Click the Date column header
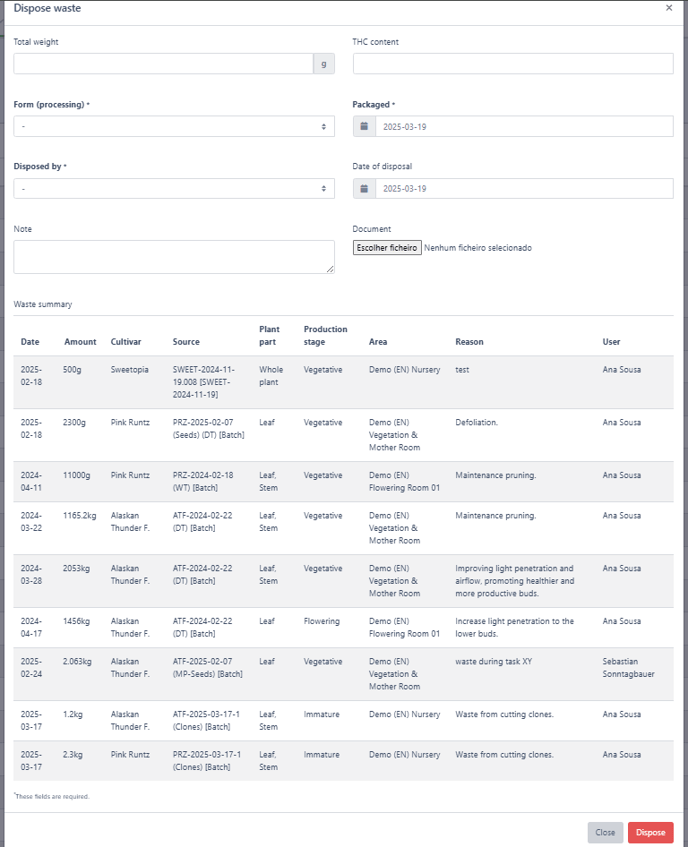This screenshot has height=847, width=688. [30, 341]
